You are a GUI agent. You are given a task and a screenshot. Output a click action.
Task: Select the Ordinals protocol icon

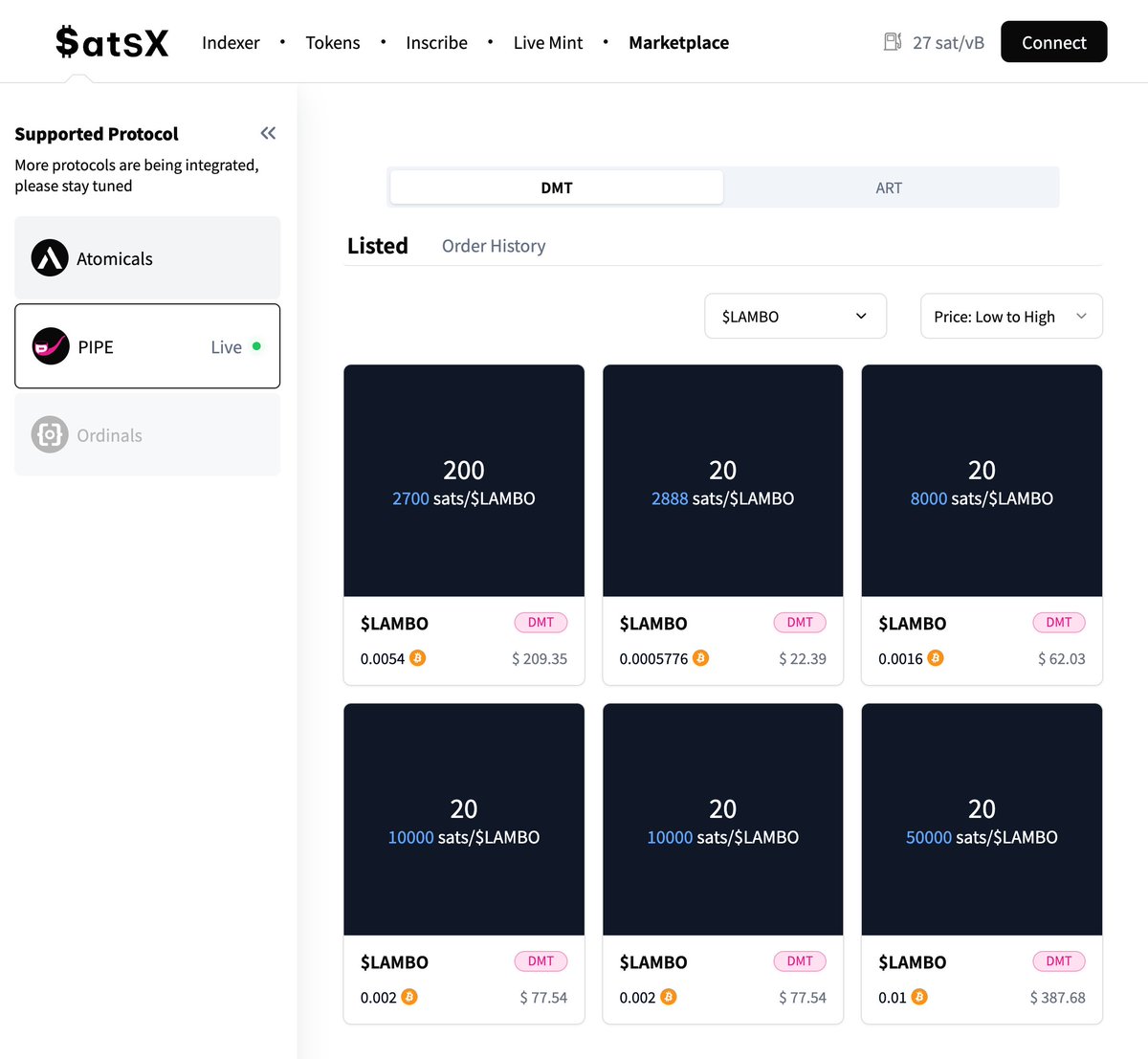pos(50,434)
